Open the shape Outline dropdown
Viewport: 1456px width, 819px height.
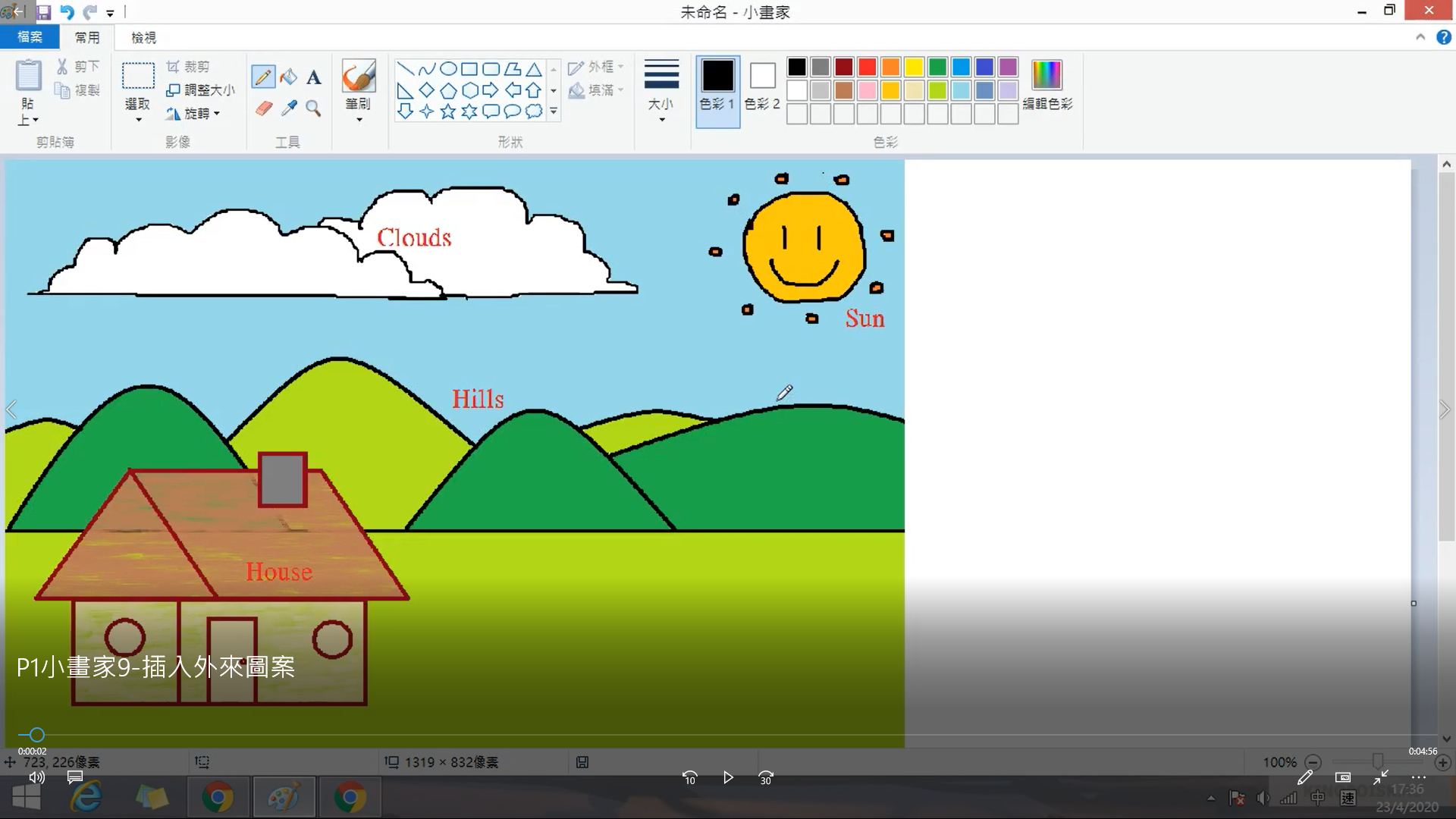tap(596, 67)
